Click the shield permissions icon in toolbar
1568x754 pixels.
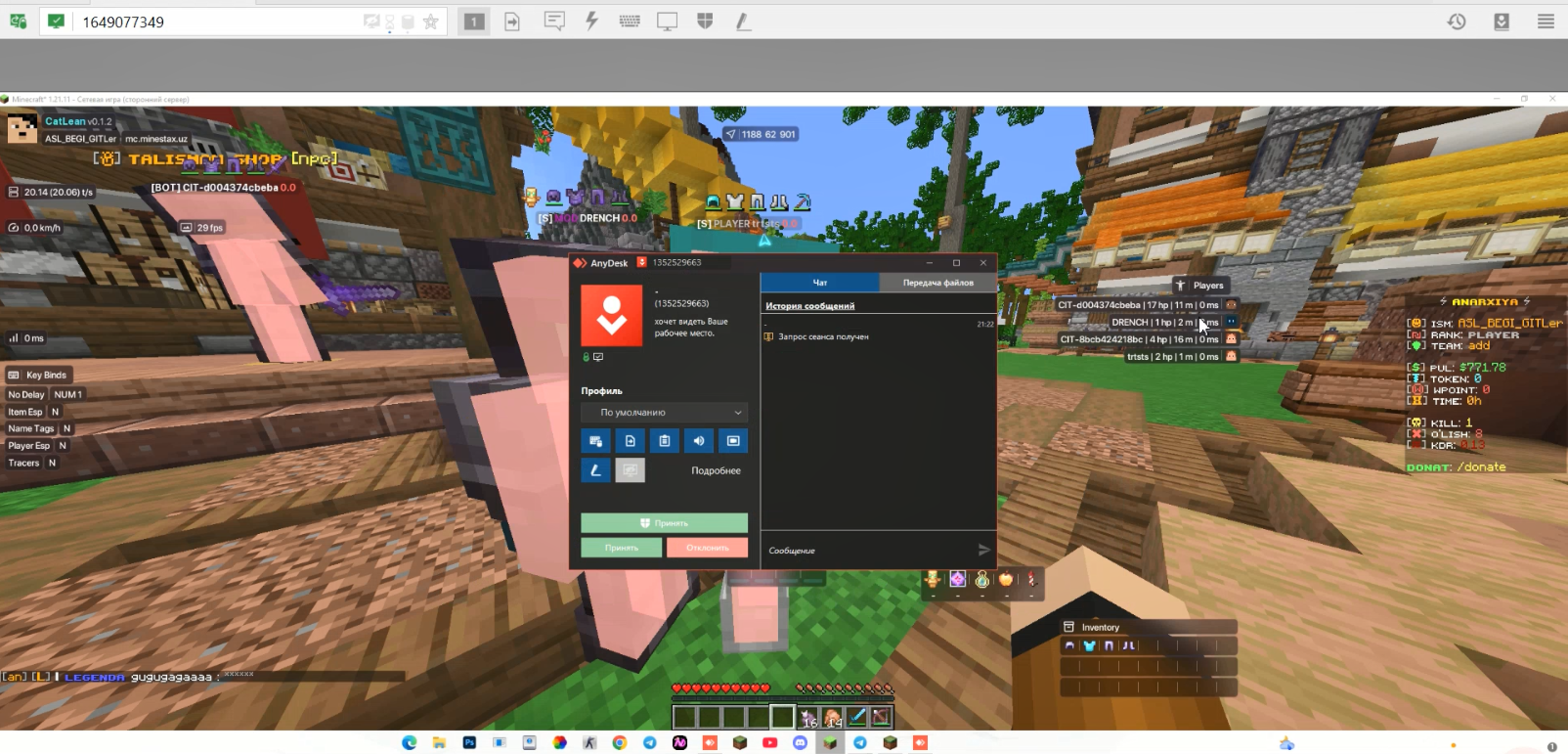pos(705,22)
